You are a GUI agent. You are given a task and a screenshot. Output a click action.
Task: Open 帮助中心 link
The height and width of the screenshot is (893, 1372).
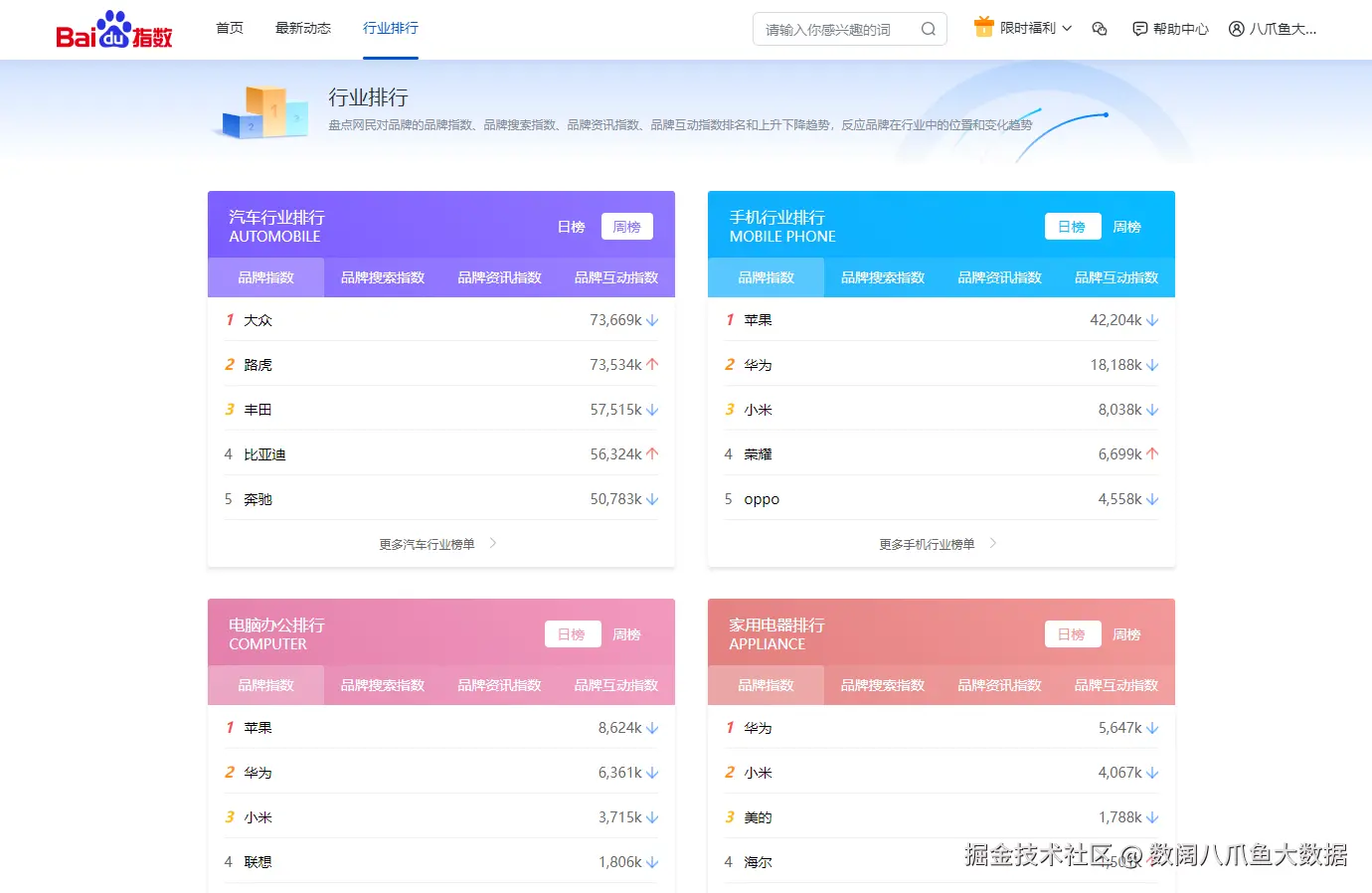(x=1181, y=29)
